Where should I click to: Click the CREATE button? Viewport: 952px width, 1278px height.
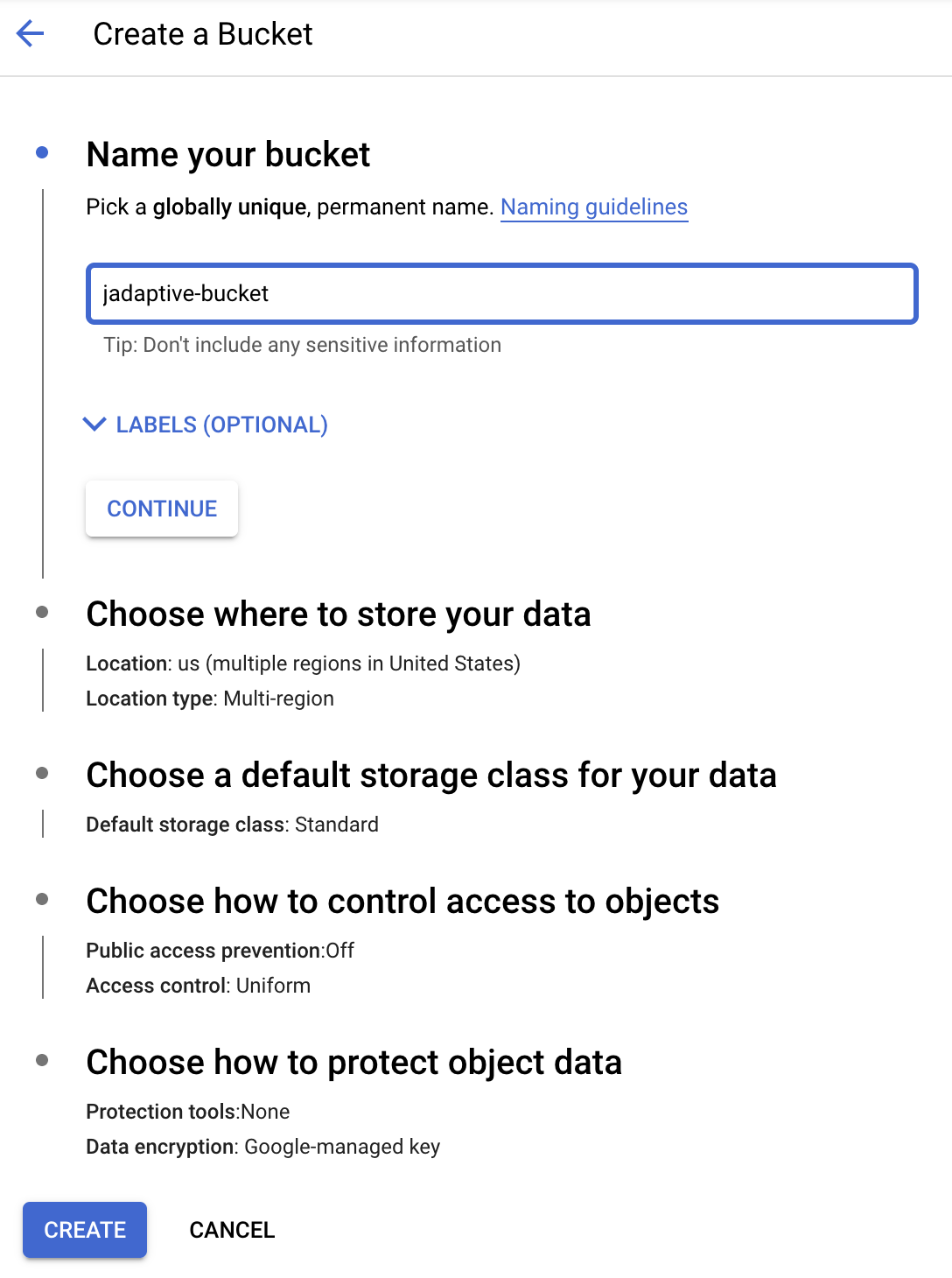(85, 1230)
